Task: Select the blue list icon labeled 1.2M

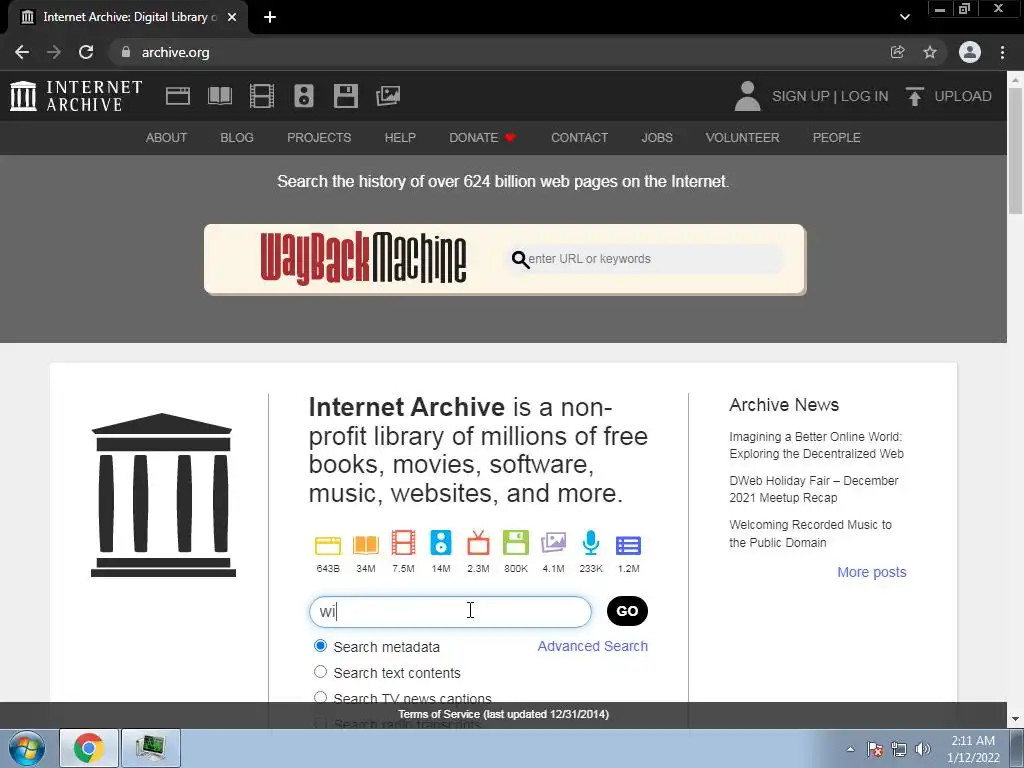Action: tap(628, 545)
